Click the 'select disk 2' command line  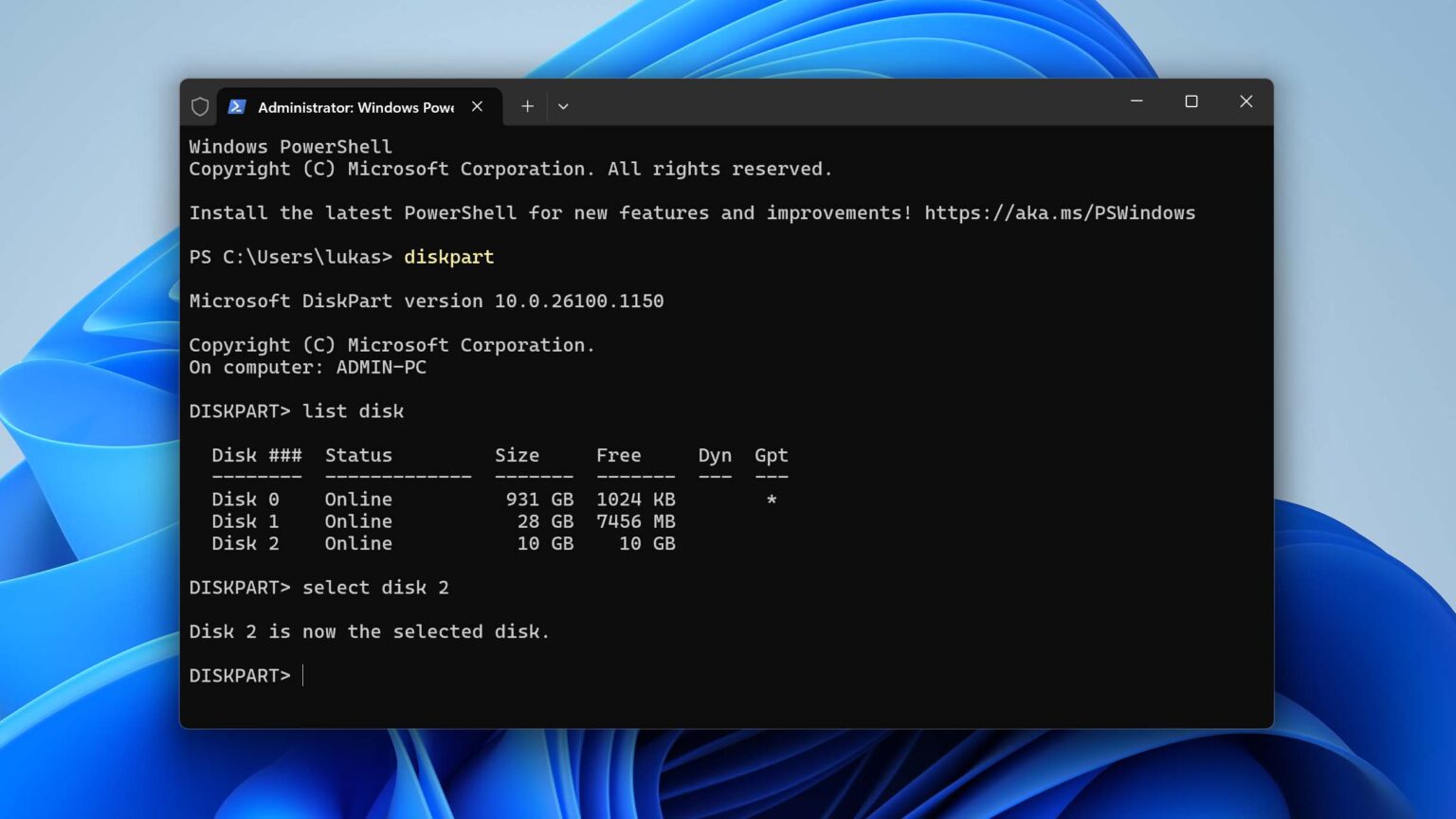375,587
